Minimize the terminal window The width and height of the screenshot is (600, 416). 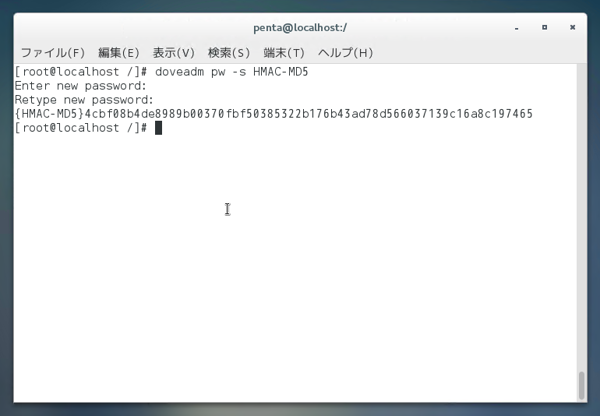tap(517, 28)
